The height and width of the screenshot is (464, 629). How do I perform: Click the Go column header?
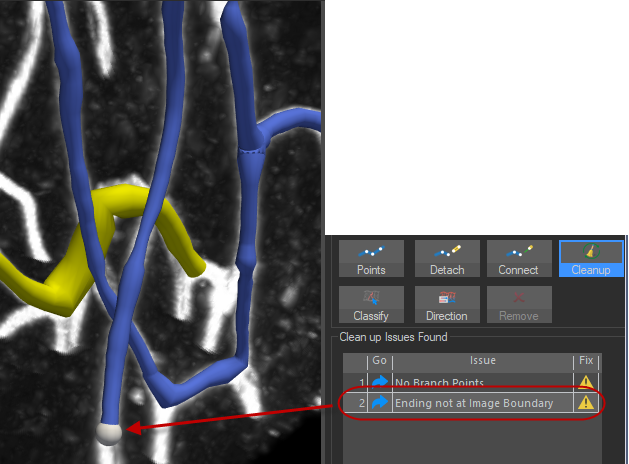click(x=380, y=361)
